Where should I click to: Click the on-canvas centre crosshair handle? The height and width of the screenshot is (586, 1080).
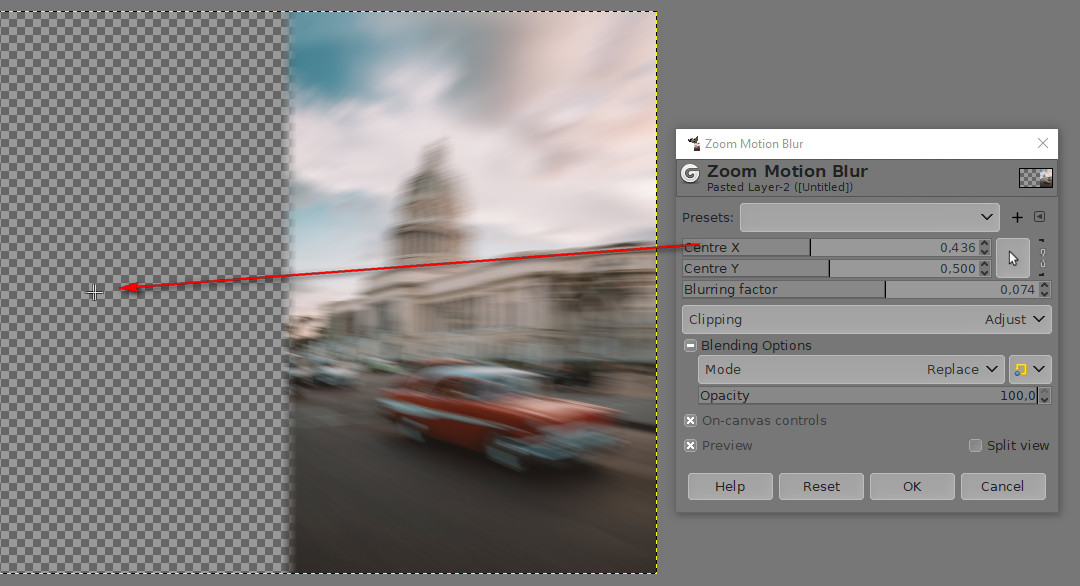94,293
